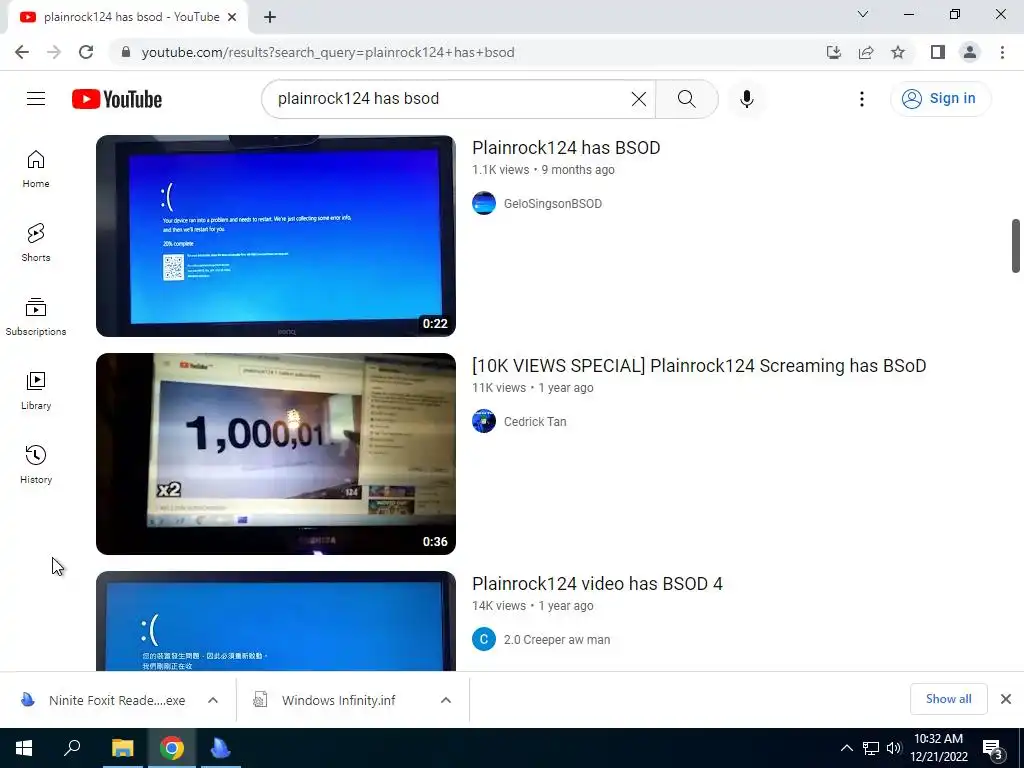This screenshot has height=768, width=1024.
Task: Open Home in the sidebar
Action: (x=36, y=169)
